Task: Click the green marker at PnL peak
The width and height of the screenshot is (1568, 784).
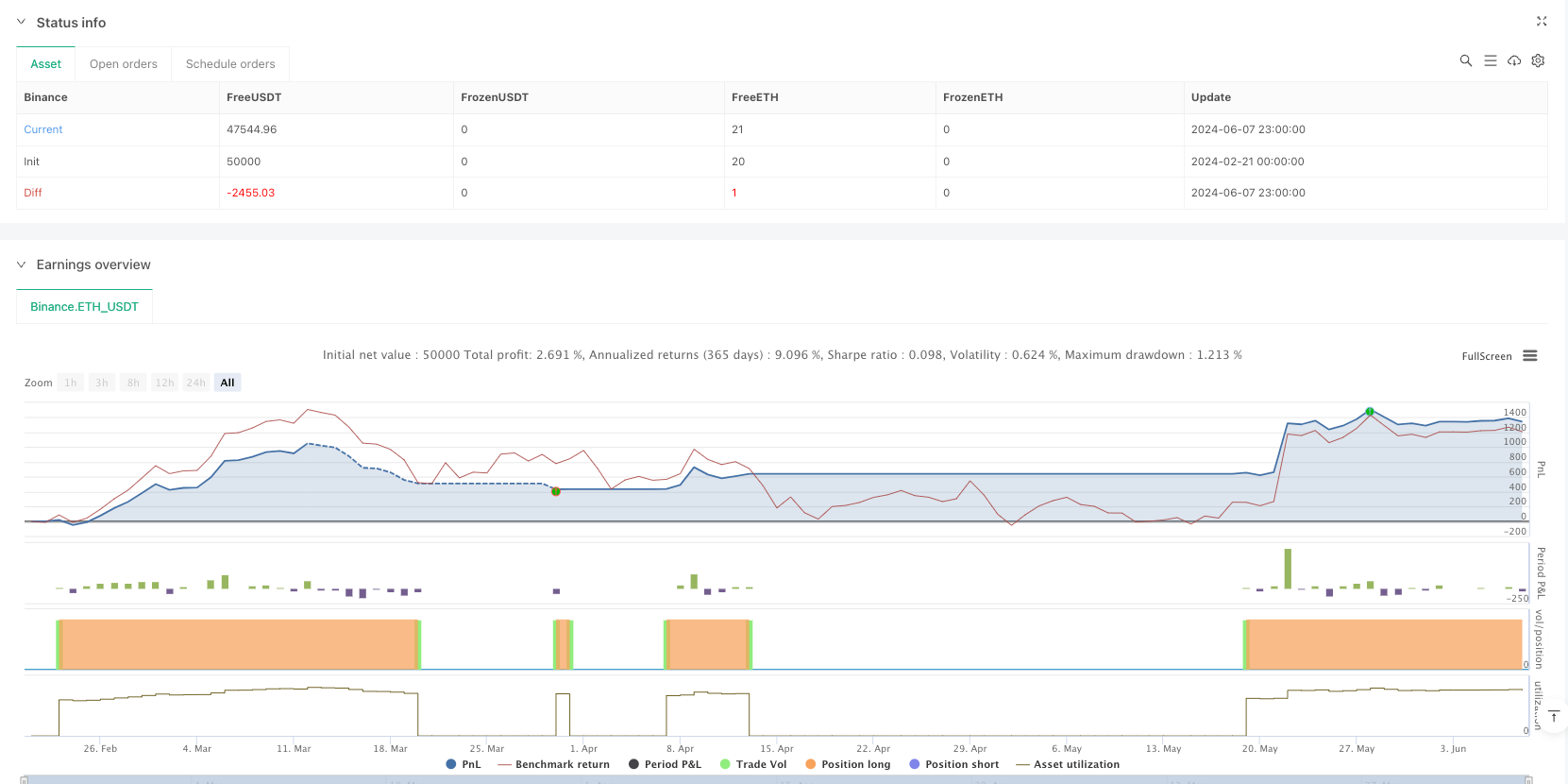Action: click(x=1370, y=412)
